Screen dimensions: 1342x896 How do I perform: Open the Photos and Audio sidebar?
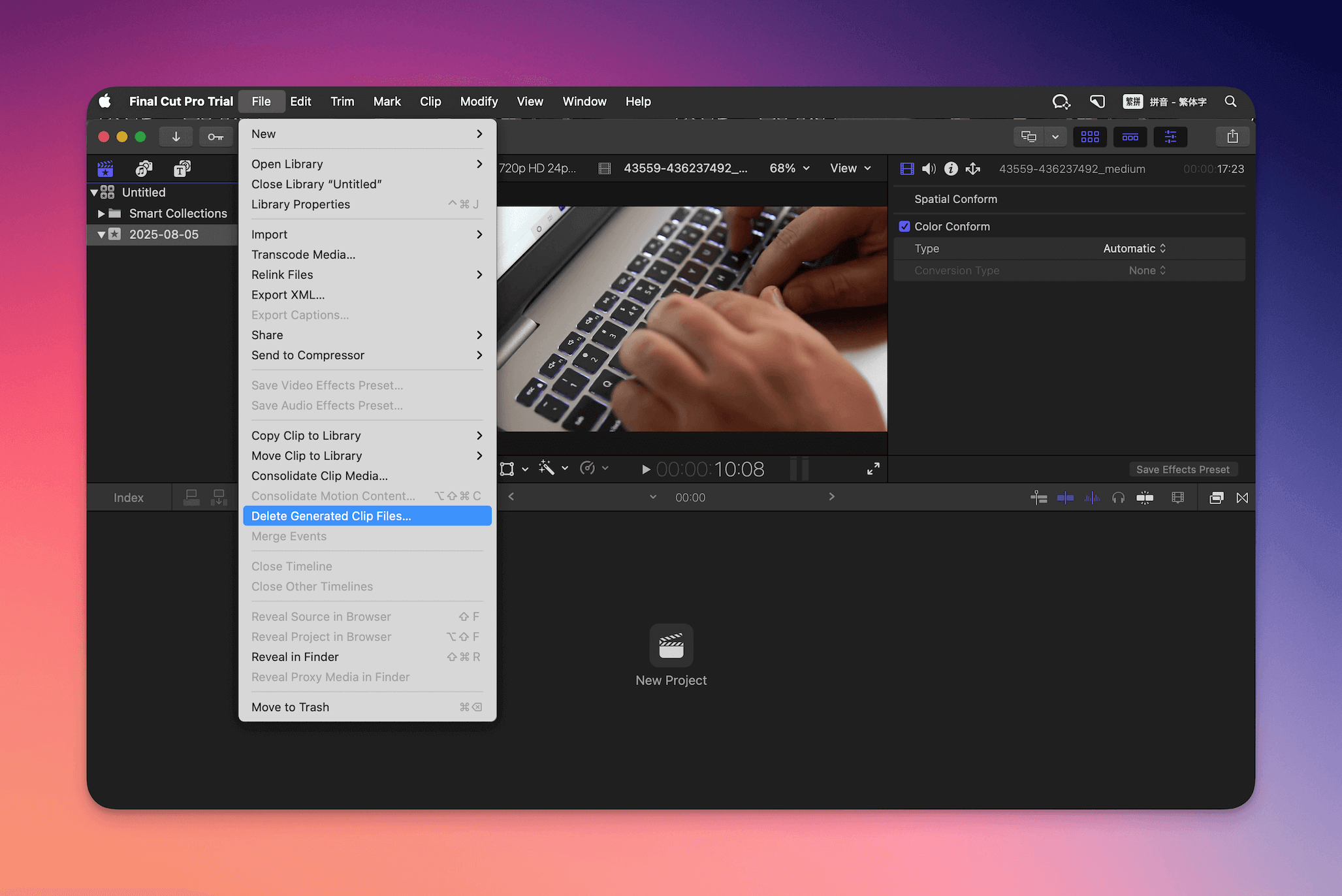point(144,169)
